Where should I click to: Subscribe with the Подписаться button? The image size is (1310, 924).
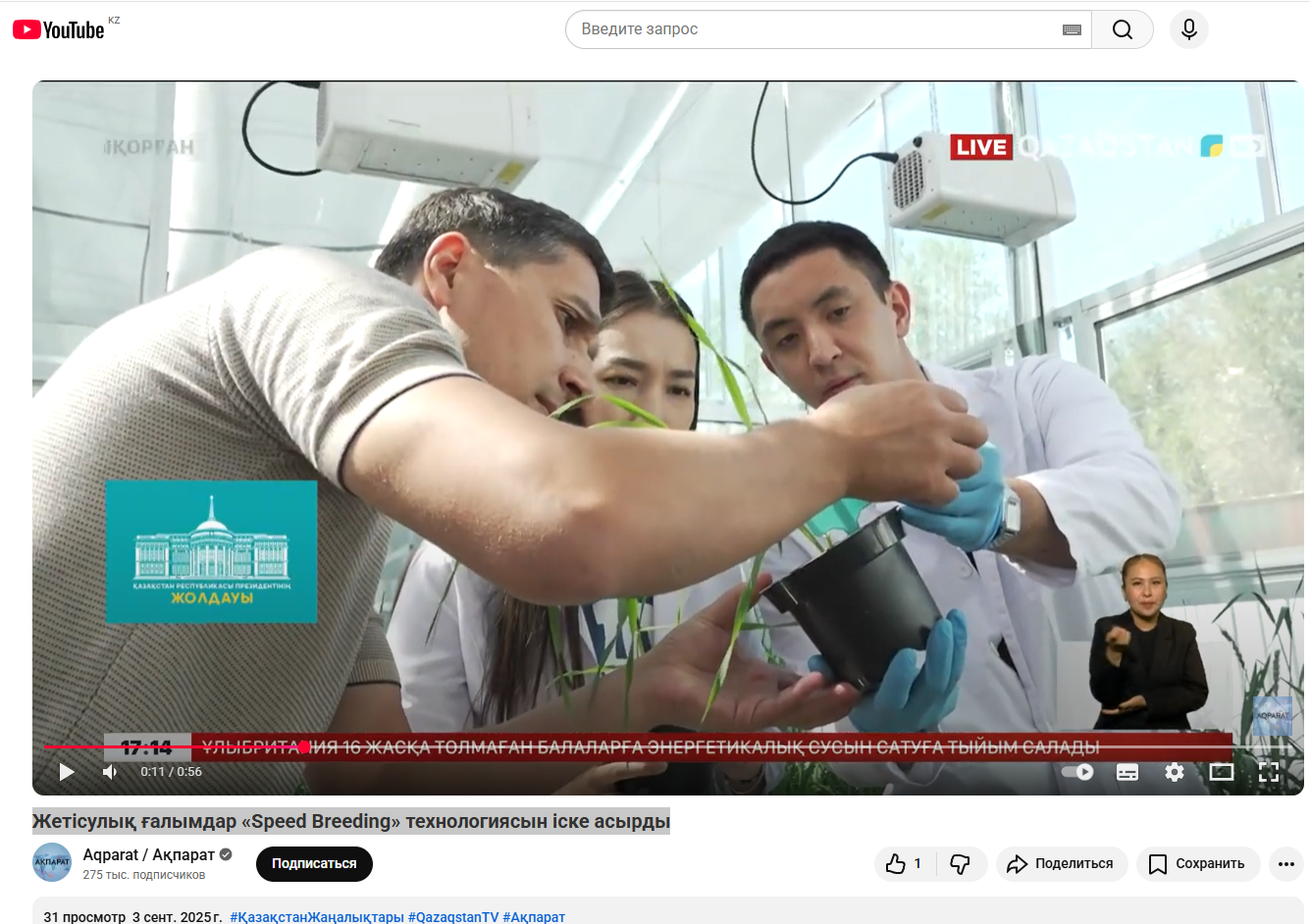click(314, 864)
